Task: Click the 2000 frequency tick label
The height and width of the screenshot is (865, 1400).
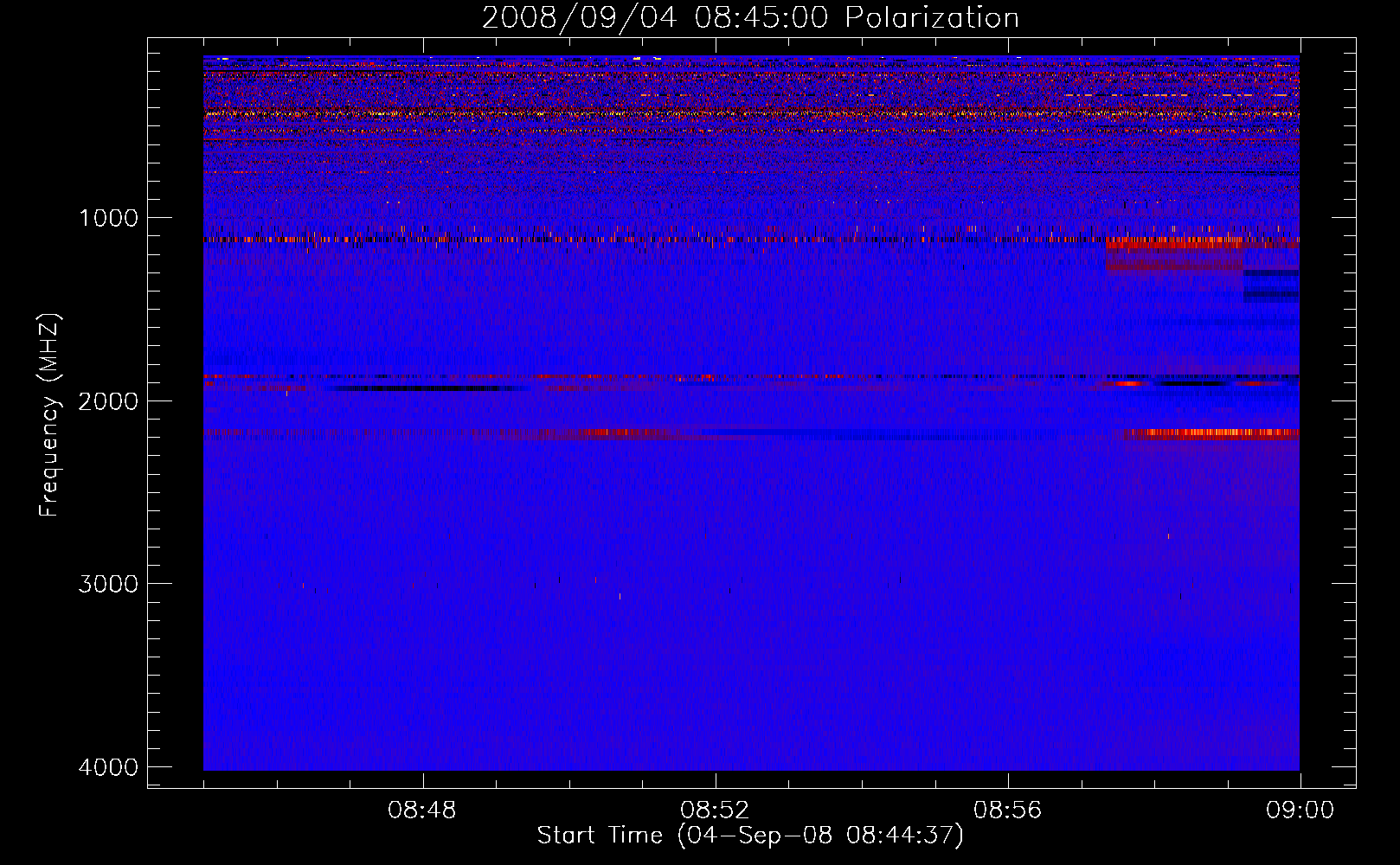Action: 108,400
